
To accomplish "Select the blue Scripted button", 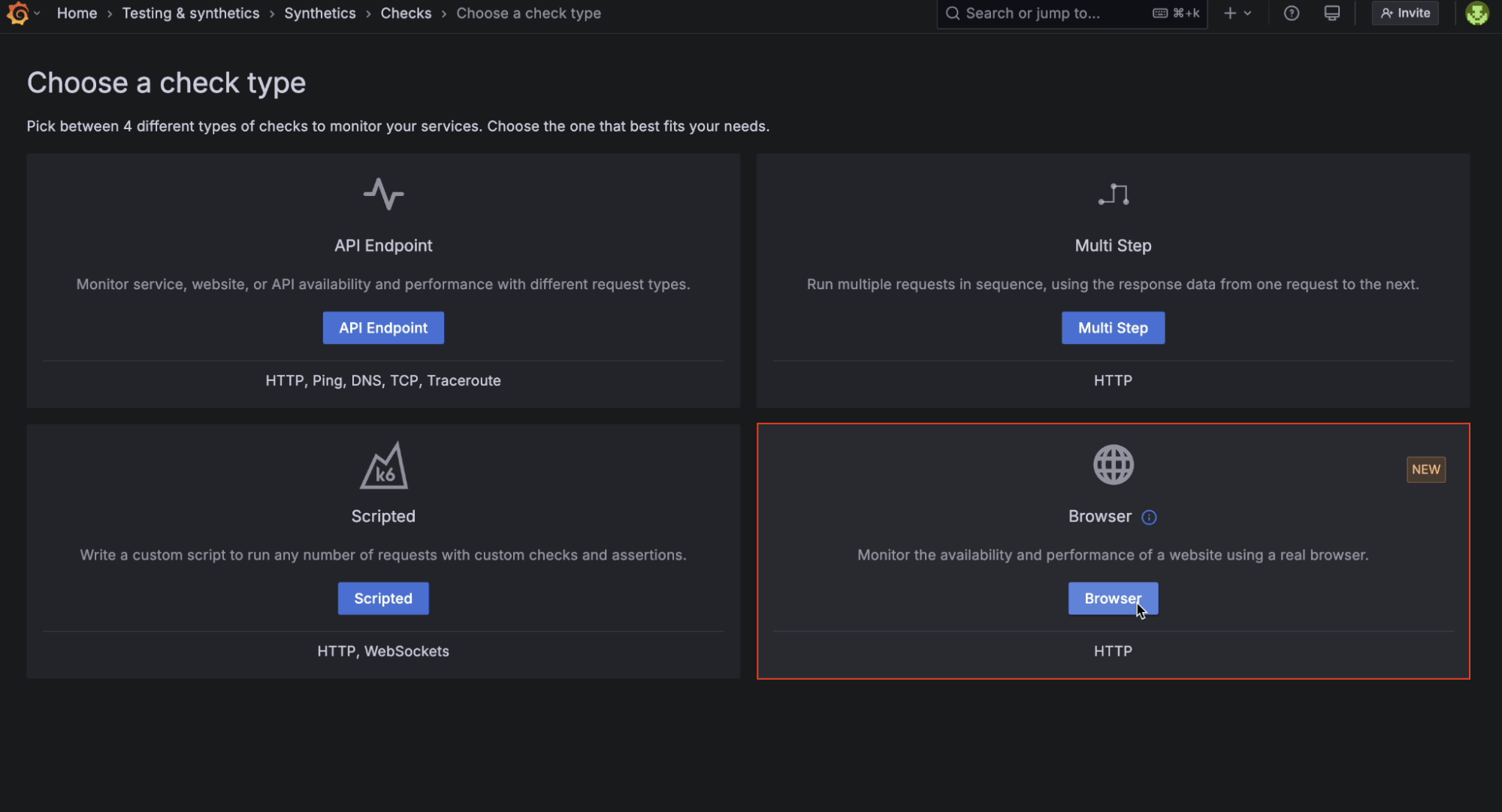I will coord(383,599).
